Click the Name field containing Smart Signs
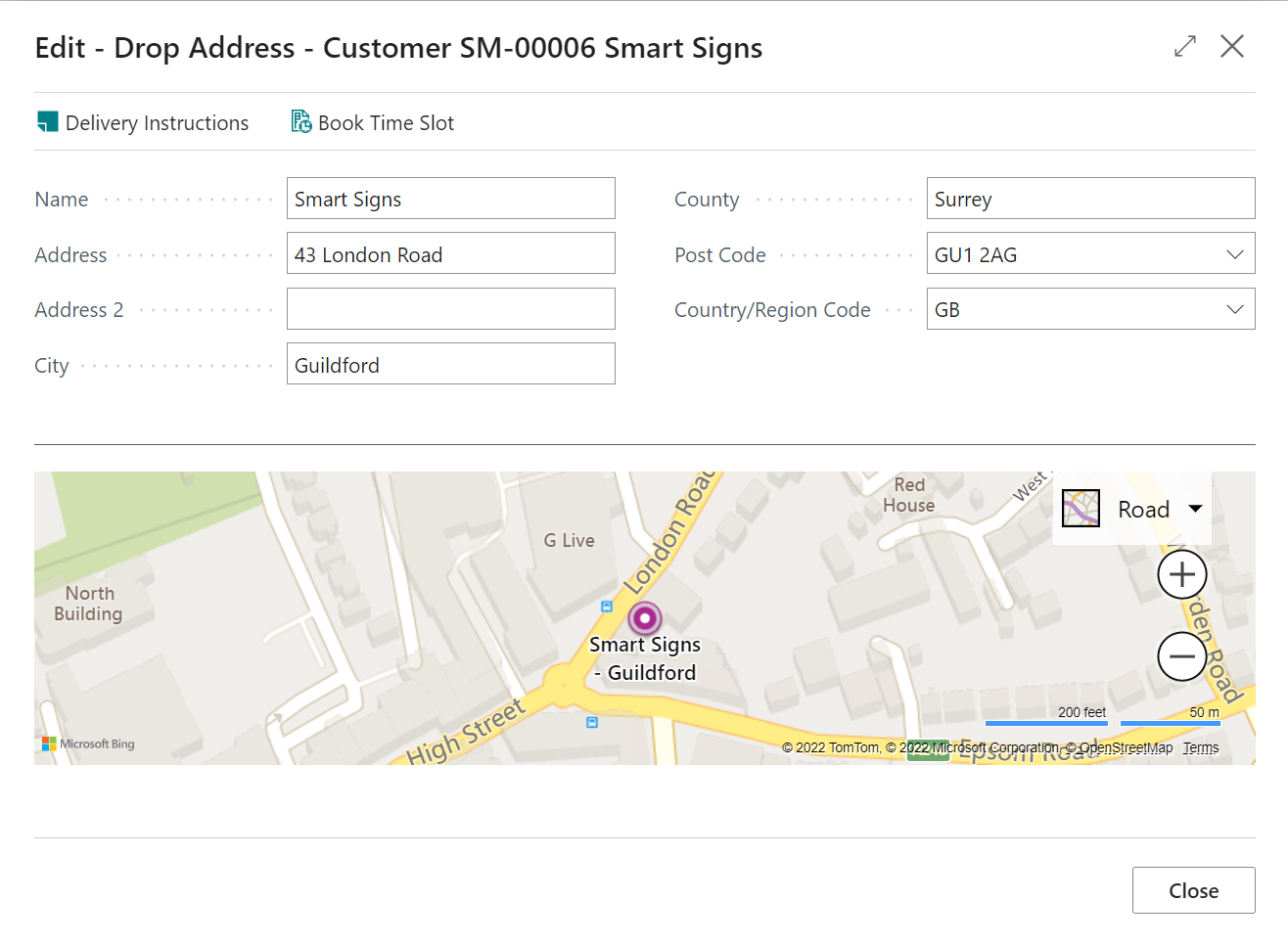Image resolution: width=1288 pixels, height=946 pixels. [x=451, y=199]
